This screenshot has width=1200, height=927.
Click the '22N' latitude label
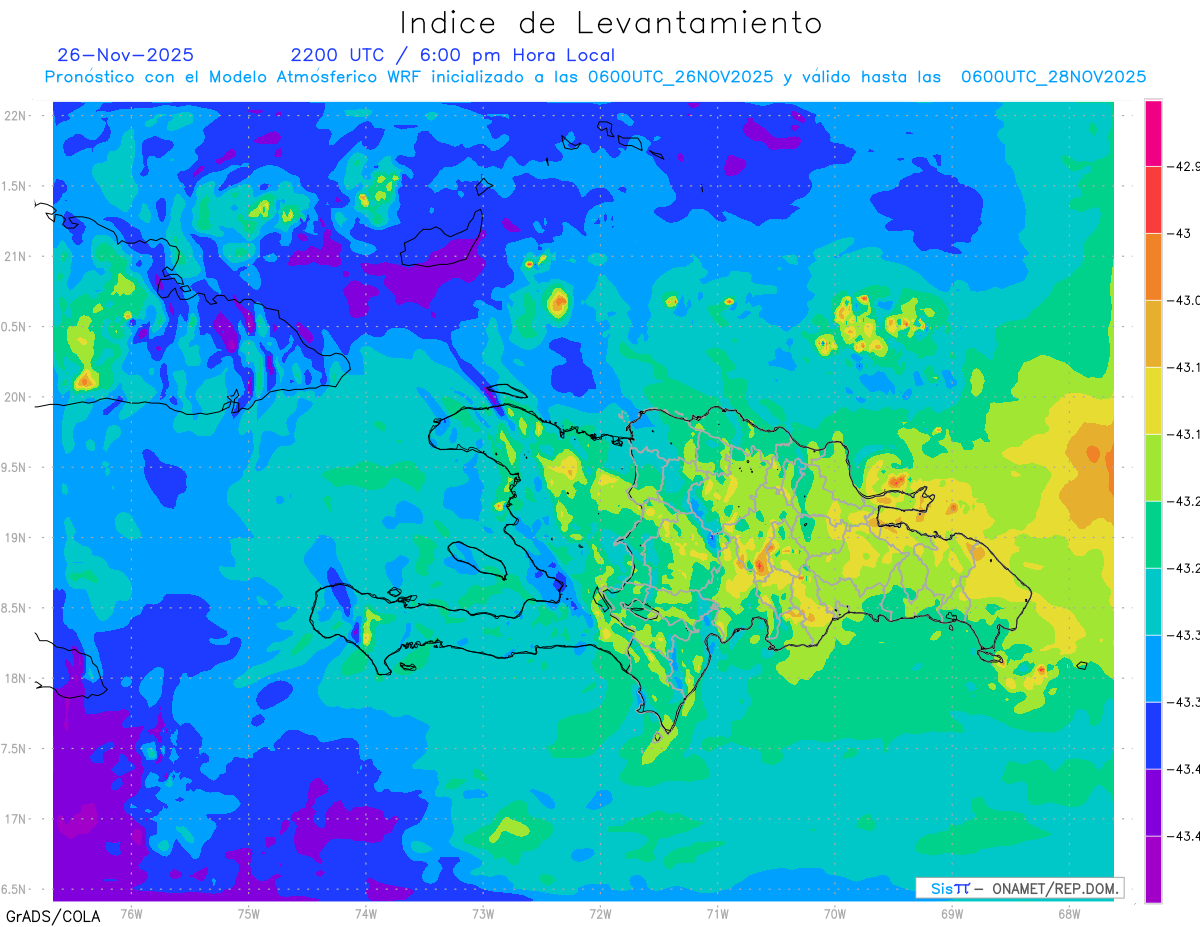[x=17, y=116]
